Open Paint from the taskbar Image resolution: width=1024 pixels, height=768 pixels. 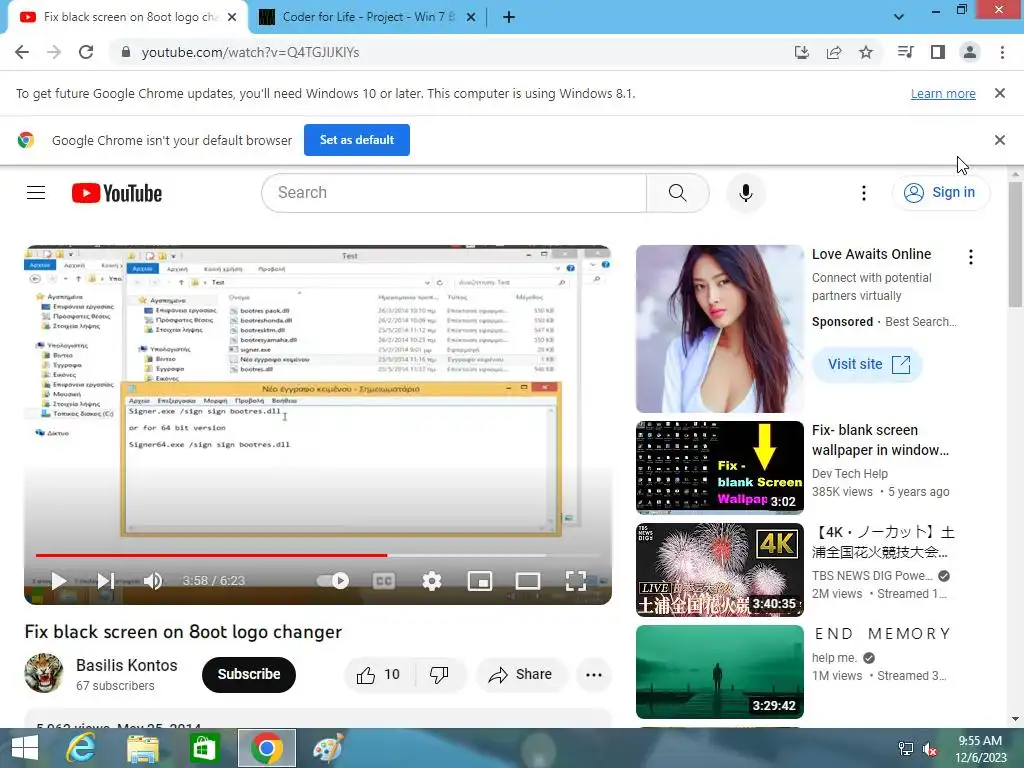click(328, 748)
